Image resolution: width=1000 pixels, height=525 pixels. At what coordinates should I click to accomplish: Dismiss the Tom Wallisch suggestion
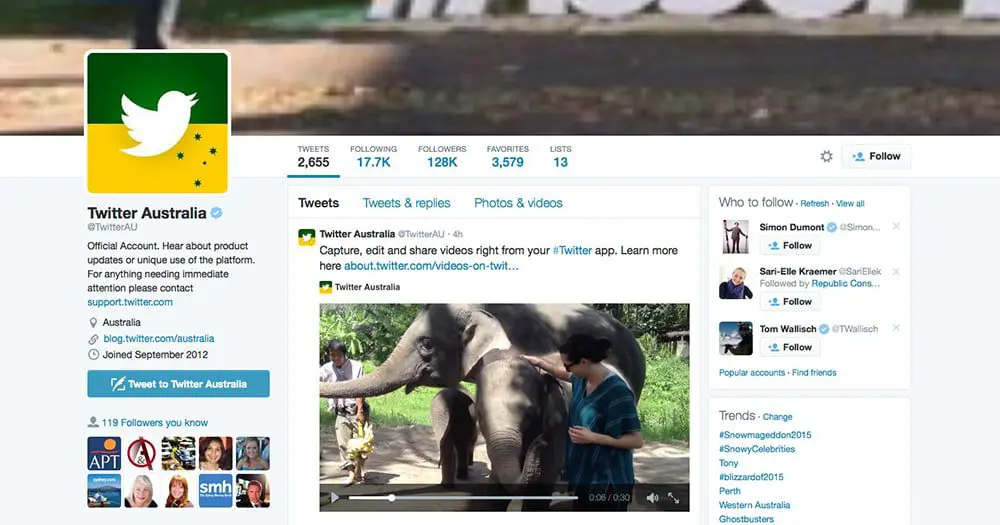click(x=896, y=328)
